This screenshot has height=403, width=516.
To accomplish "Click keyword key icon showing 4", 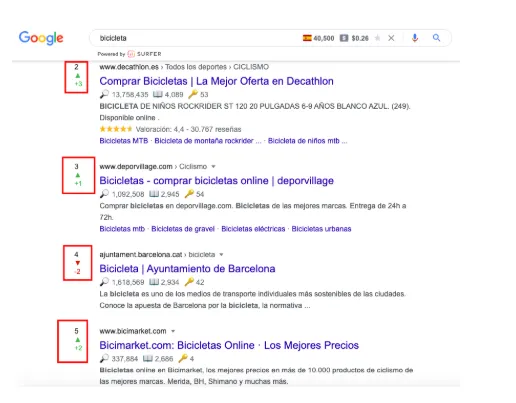I will click(183, 359).
